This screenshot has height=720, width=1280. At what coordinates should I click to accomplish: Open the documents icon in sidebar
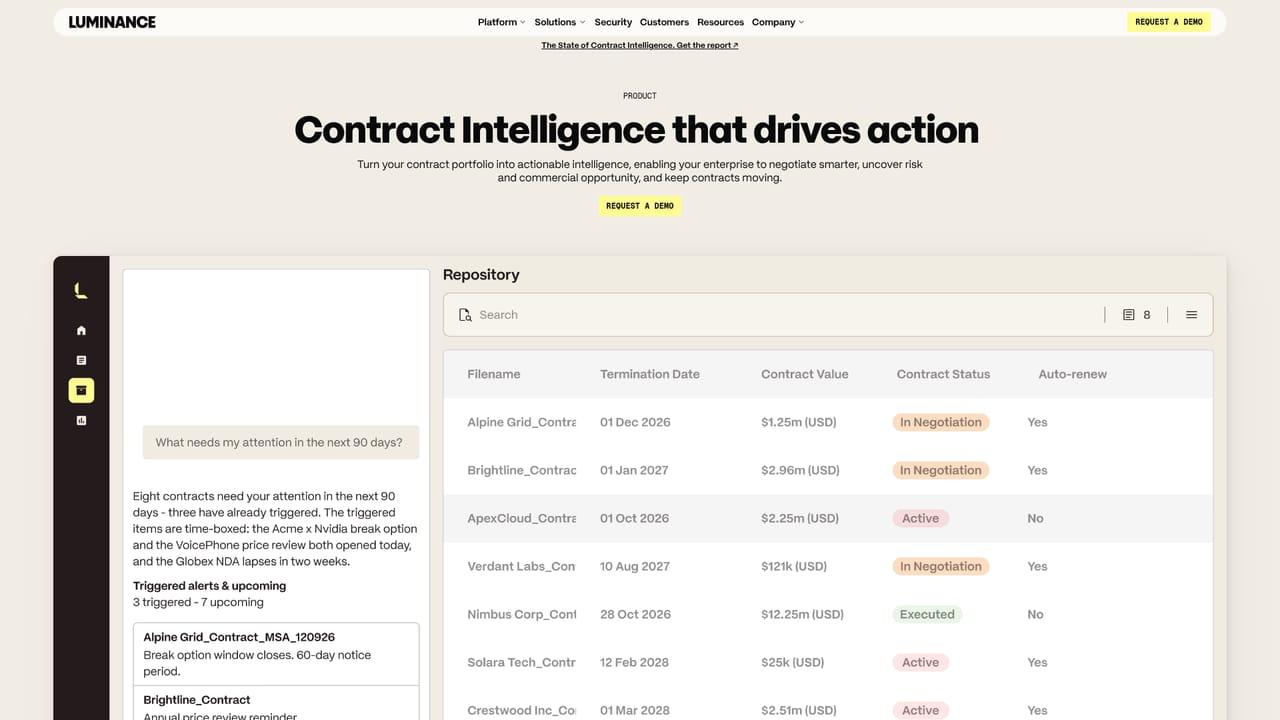click(x=81, y=360)
